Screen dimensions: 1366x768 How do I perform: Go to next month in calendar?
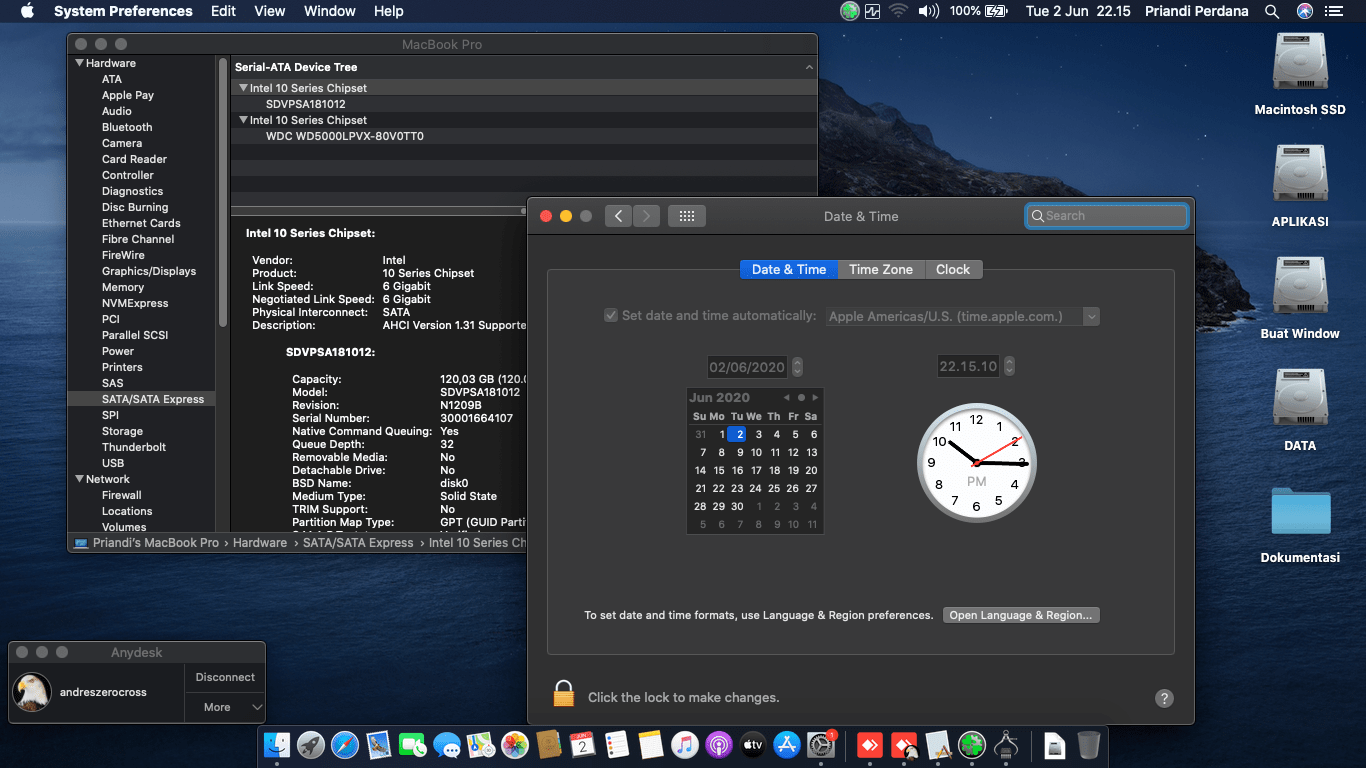coord(815,398)
